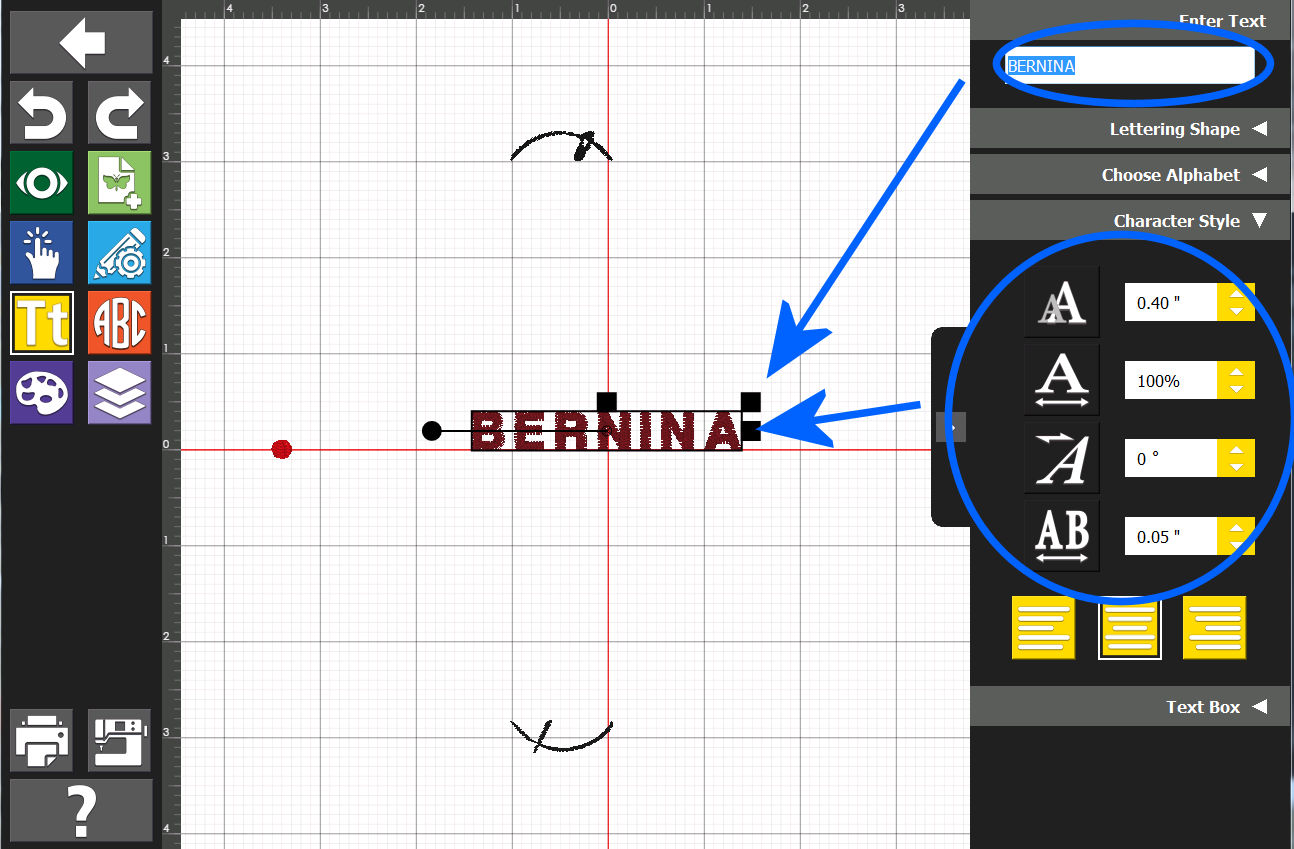Undo the last action
This screenshot has width=1294, height=849.
coord(41,112)
